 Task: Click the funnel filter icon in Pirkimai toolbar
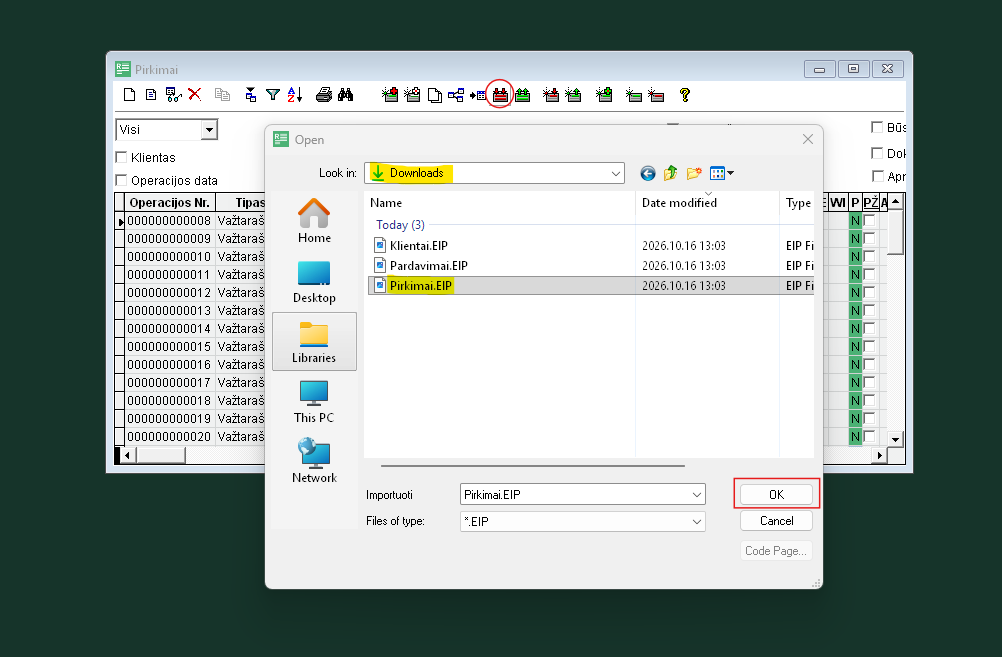[x=273, y=95]
